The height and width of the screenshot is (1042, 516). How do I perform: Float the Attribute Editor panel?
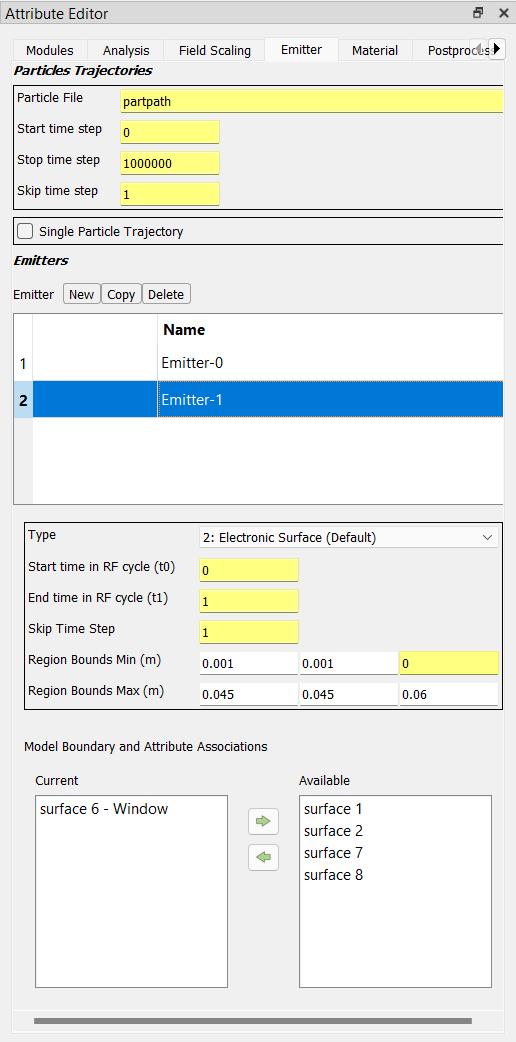[x=478, y=13]
